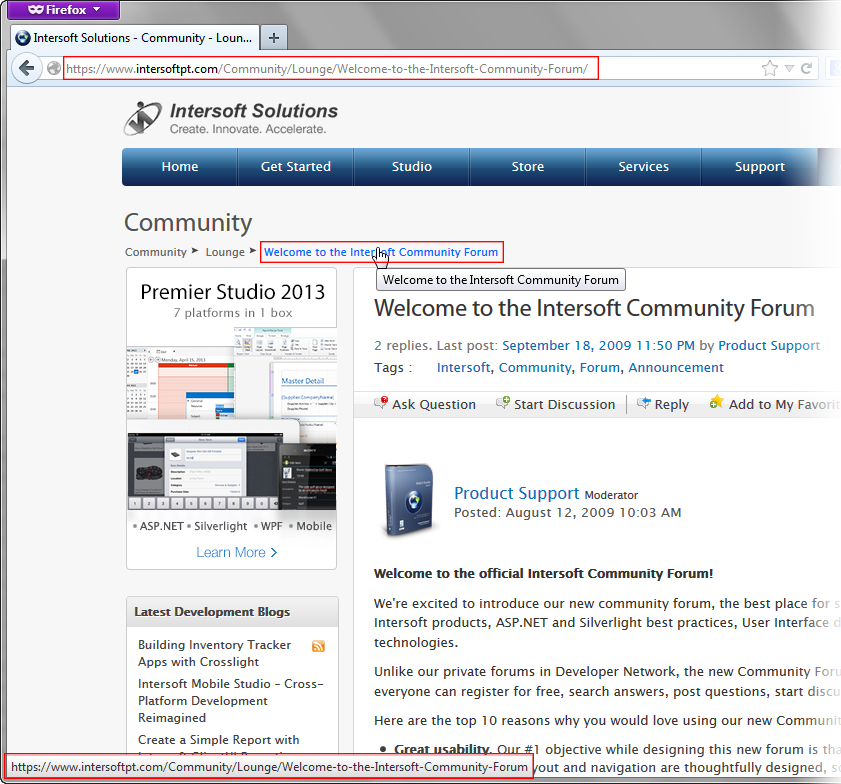Open the Studio menu item

pyautogui.click(x=411, y=167)
